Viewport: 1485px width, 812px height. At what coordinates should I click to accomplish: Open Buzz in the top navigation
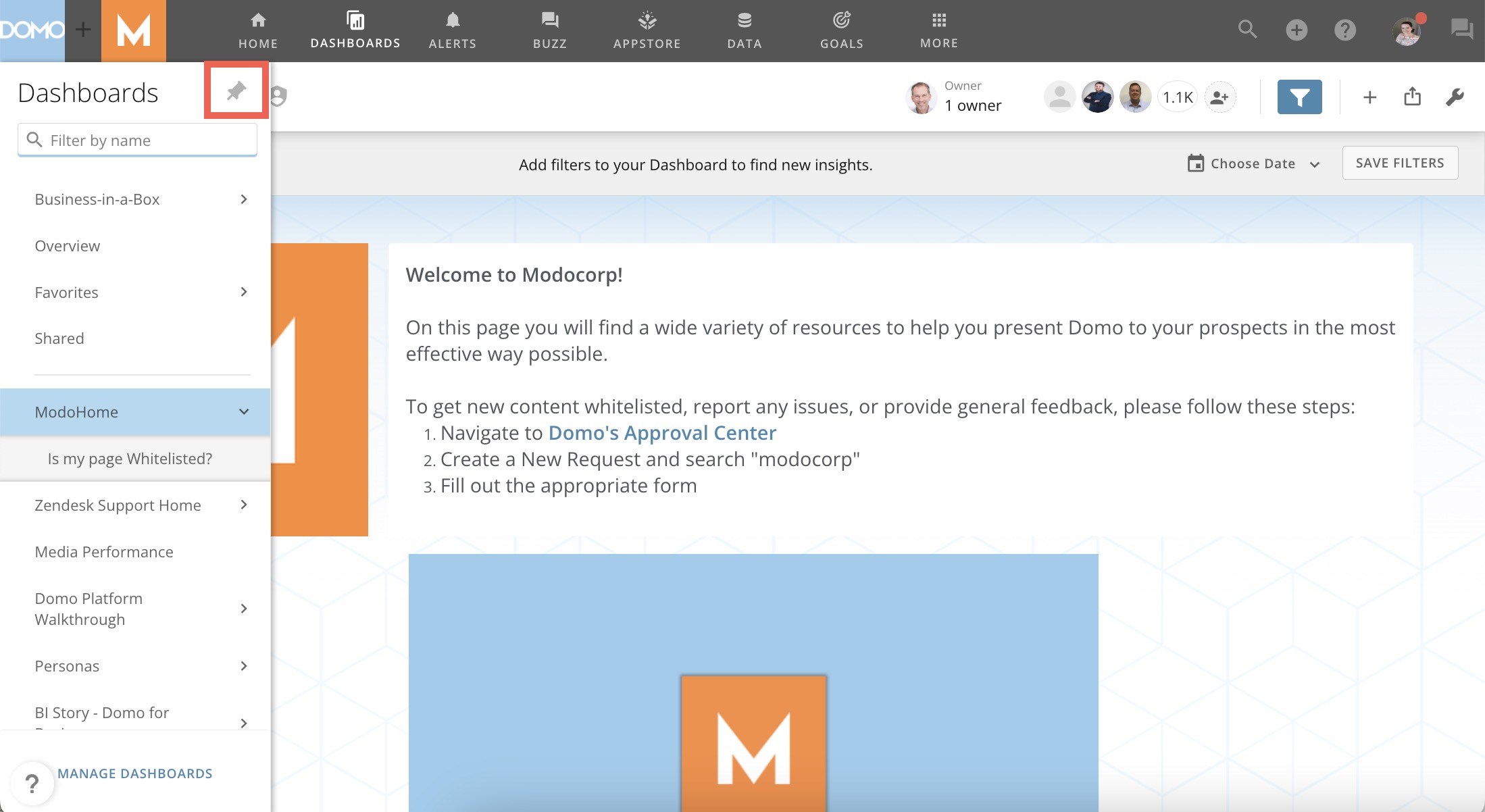[x=550, y=31]
